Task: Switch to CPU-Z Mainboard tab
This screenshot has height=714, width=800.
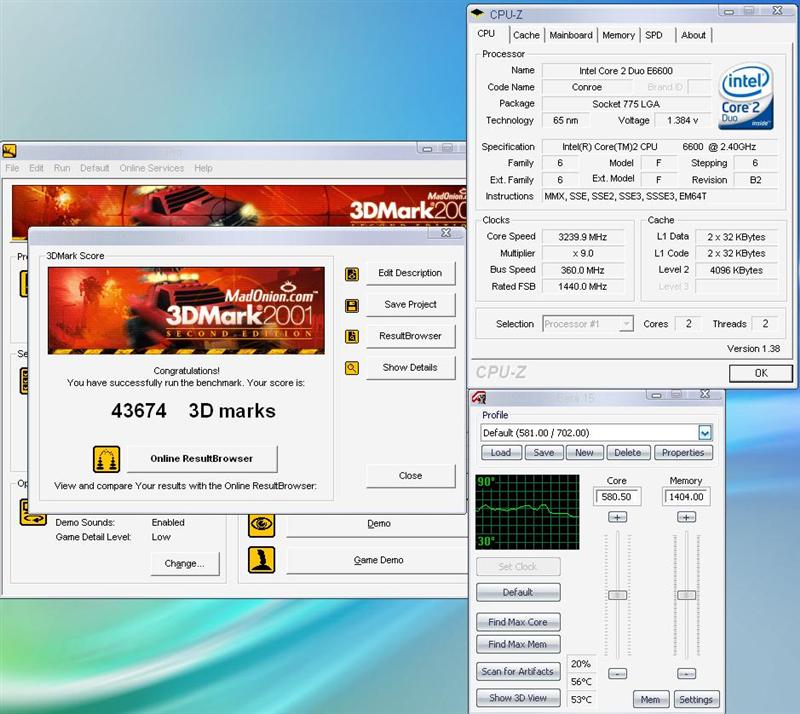Action: click(571, 35)
